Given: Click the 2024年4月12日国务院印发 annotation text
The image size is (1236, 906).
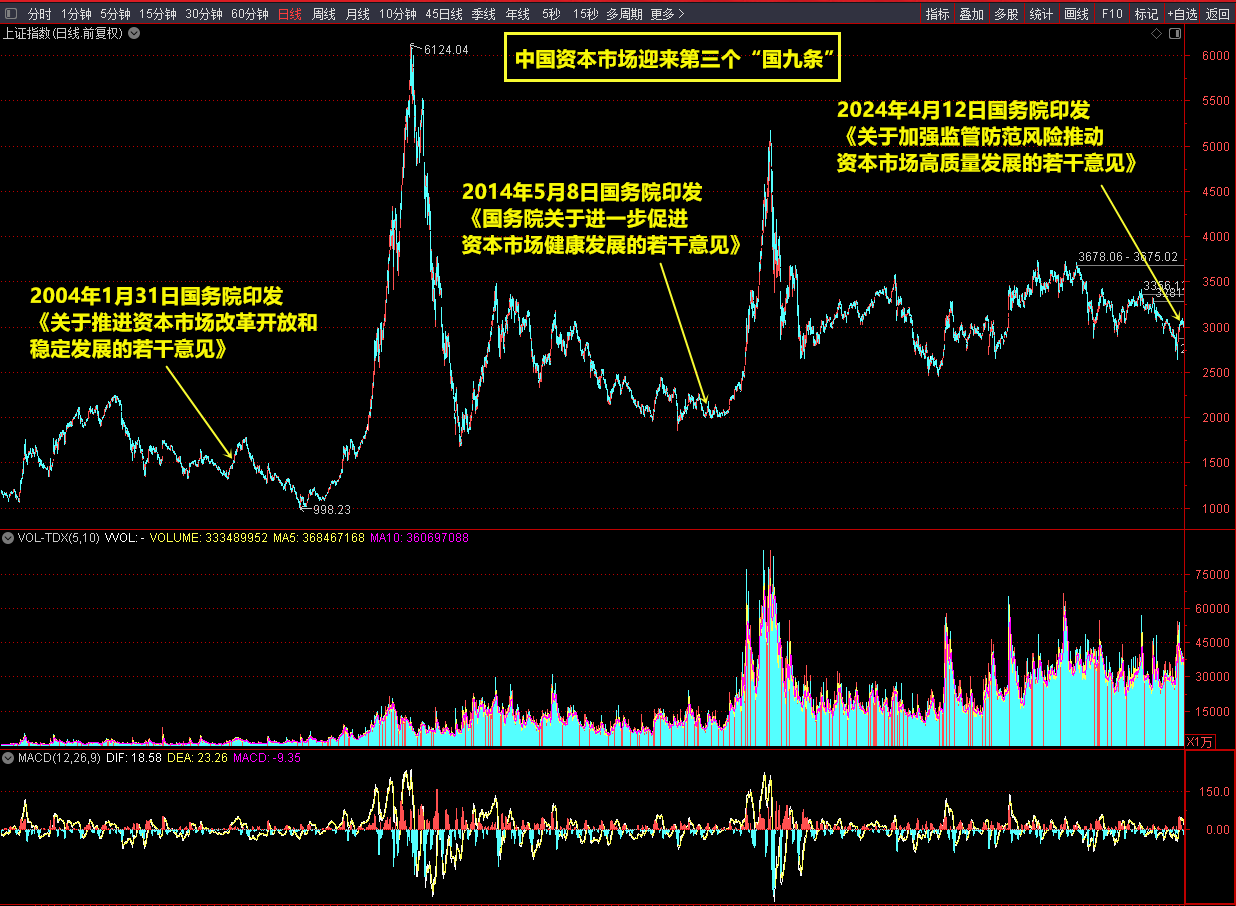Looking at the screenshot, I should [963, 109].
